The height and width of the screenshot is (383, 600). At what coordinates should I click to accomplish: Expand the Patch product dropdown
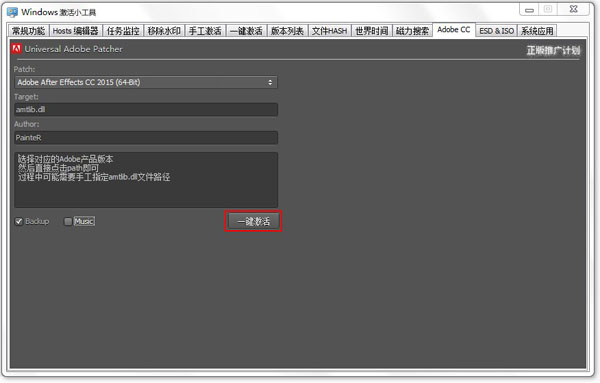coord(146,82)
